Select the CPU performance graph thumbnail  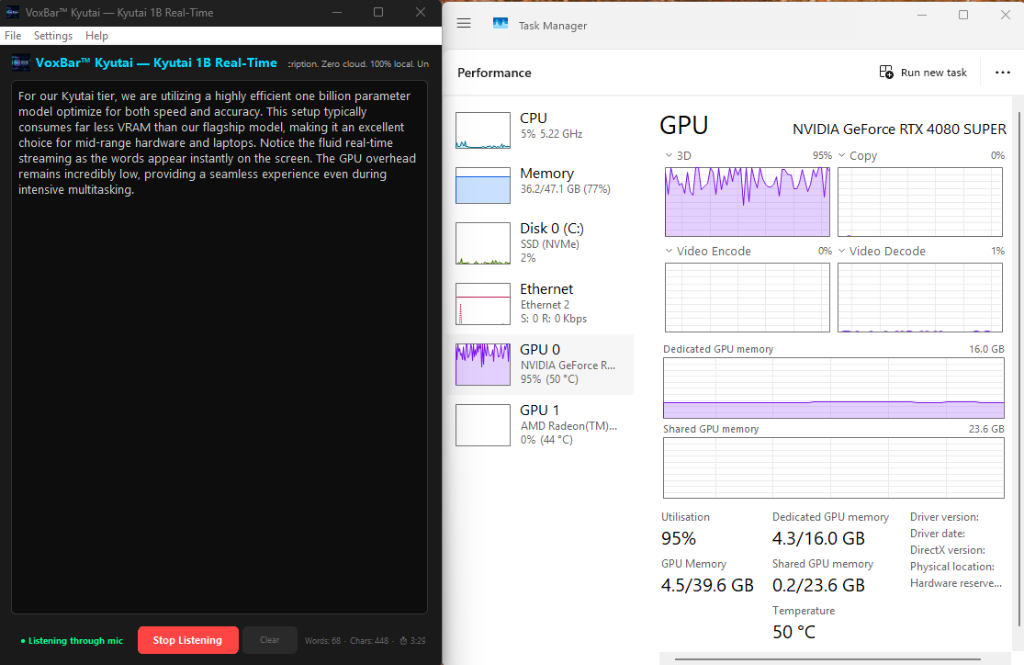click(483, 130)
